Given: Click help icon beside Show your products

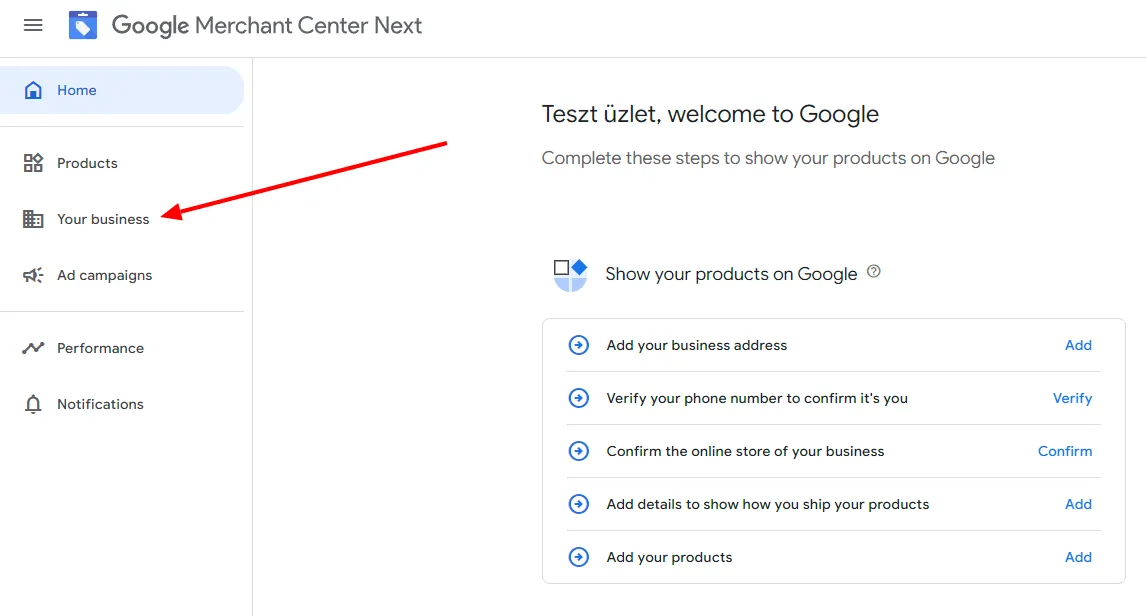Looking at the screenshot, I should pos(873,272).
